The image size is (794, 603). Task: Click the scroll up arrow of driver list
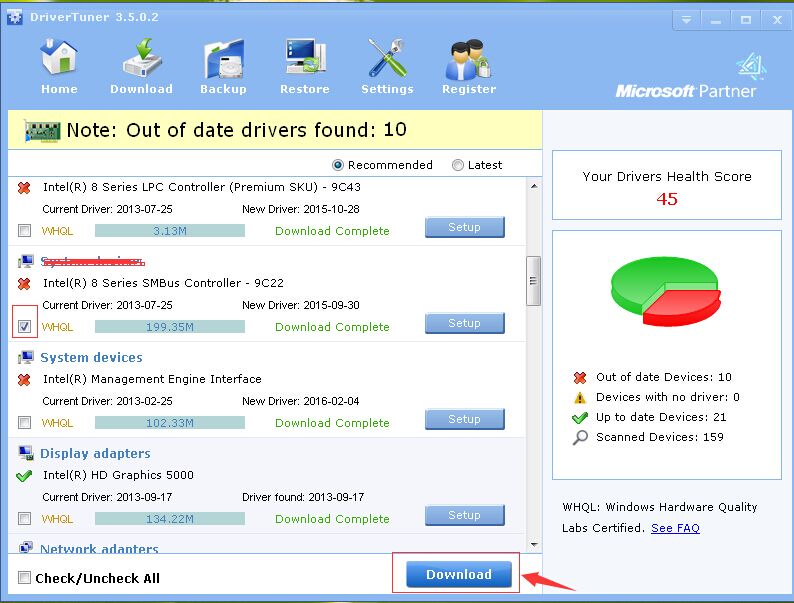pos(534,186)
